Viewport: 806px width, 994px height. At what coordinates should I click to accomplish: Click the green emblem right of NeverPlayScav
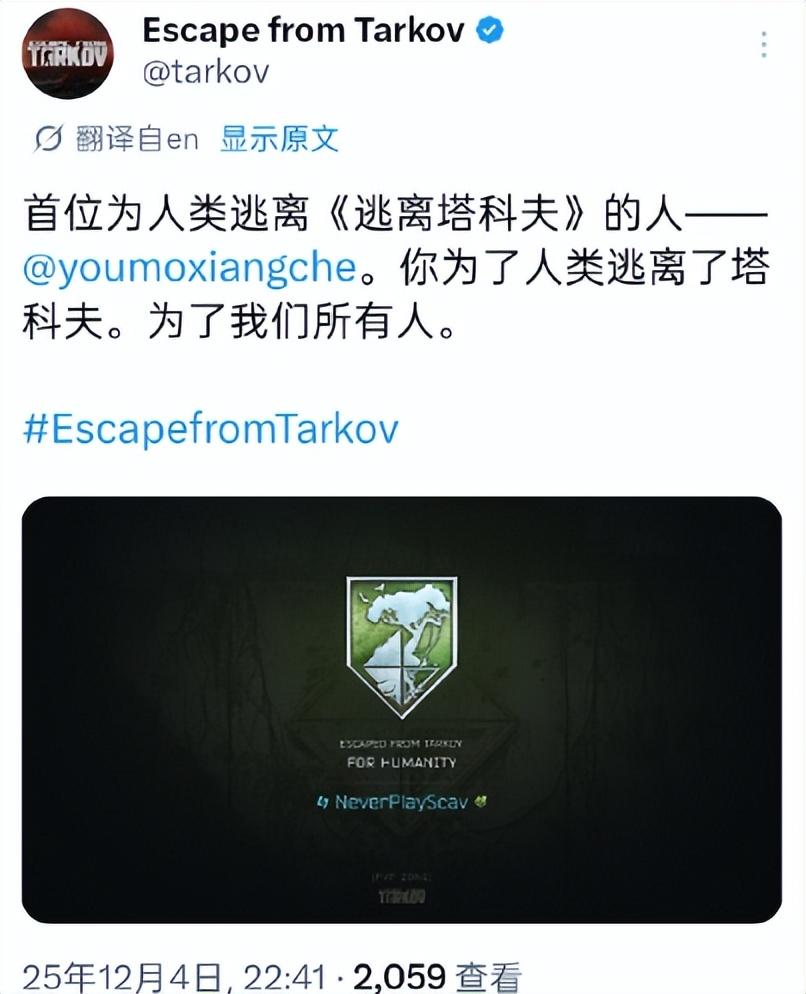click(x=481, y=801)
